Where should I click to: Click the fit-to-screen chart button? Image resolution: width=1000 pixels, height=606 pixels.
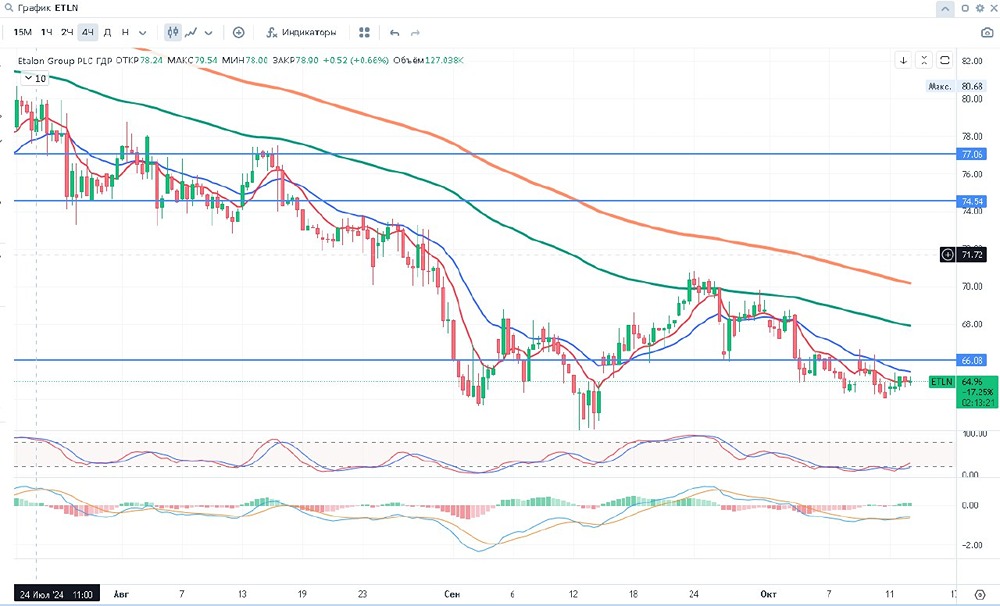[945, 60]
